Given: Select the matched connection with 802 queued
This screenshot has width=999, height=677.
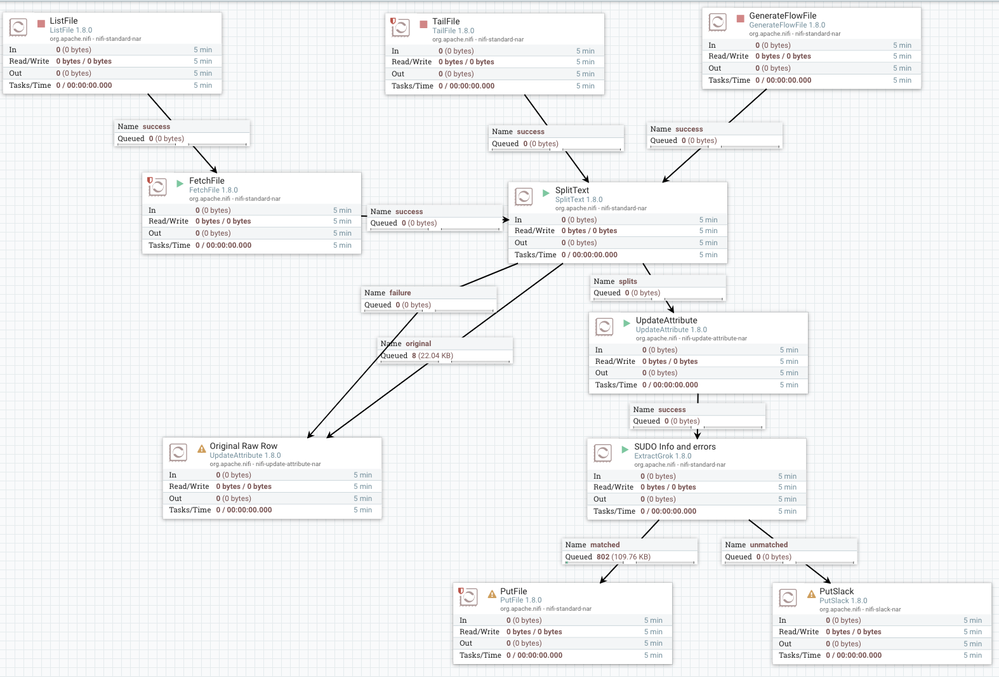Looking at the screenshot, I should coord(630,551).
